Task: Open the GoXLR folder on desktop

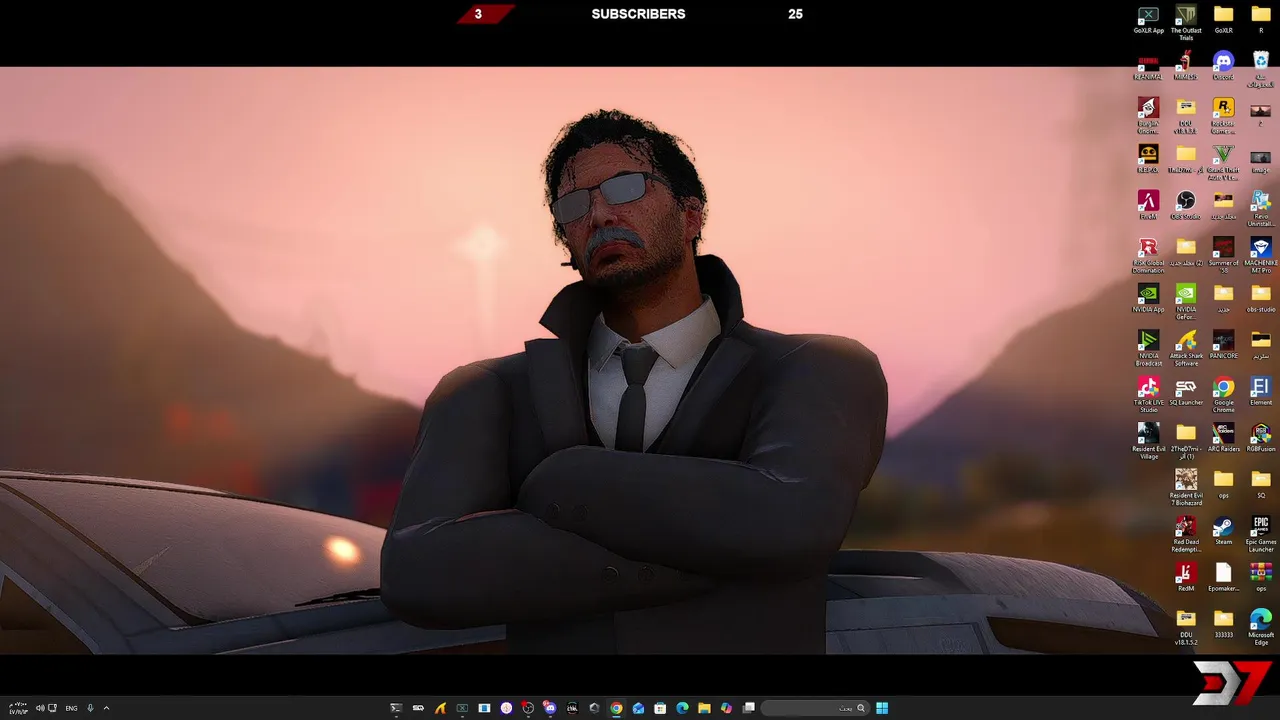Action: coord(1223,20)
